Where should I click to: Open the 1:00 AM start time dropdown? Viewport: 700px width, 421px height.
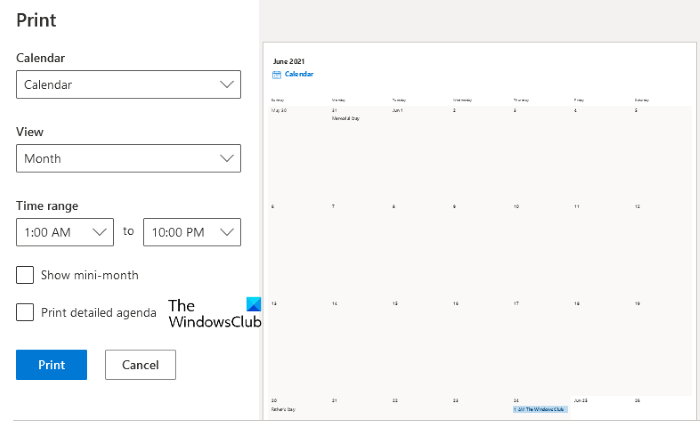click(x=65, y=232)
